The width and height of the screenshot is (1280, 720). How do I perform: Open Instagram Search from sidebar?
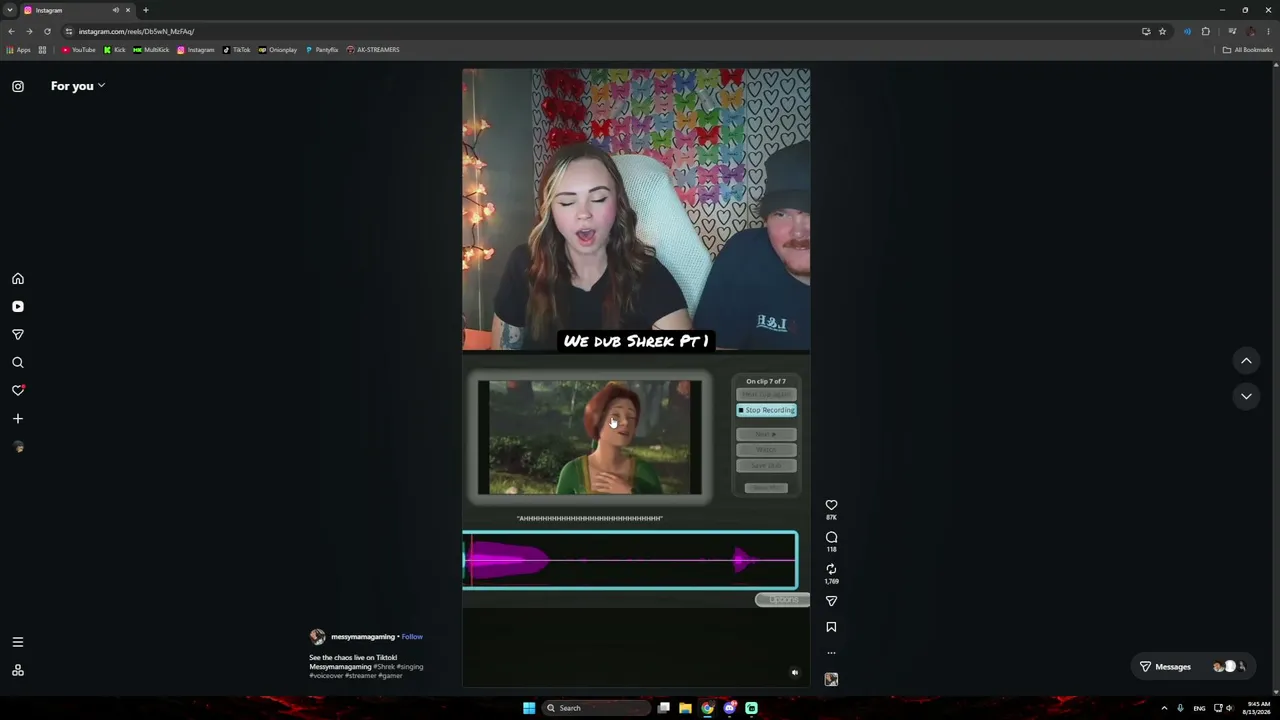click(x=18, y=363)
